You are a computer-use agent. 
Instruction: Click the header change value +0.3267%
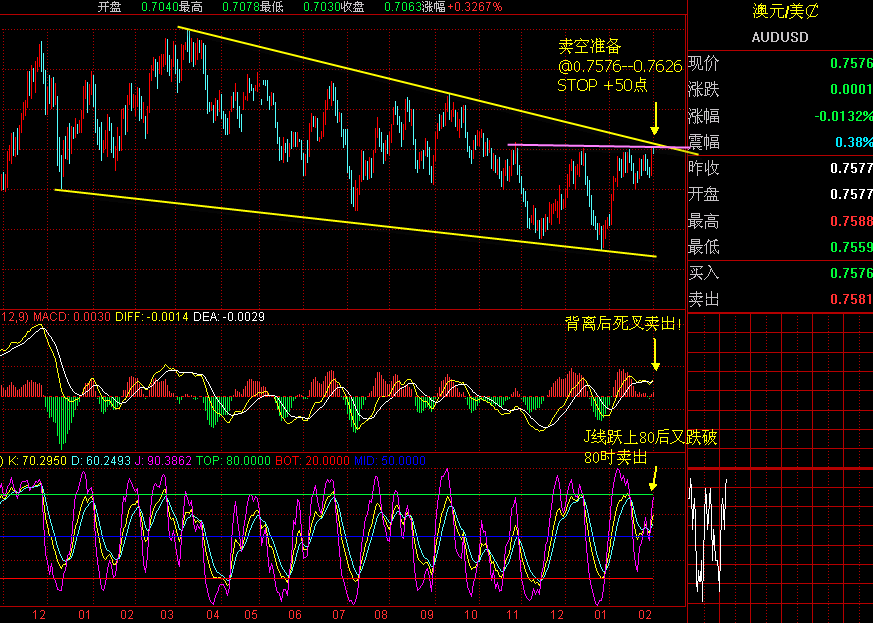[x=474, y=7]
